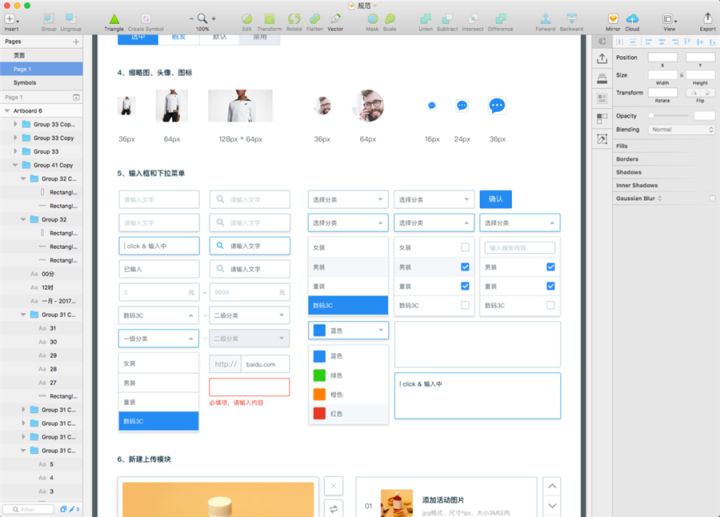Toggle the Gaussian Blur checkbox

tap(712, 198)
